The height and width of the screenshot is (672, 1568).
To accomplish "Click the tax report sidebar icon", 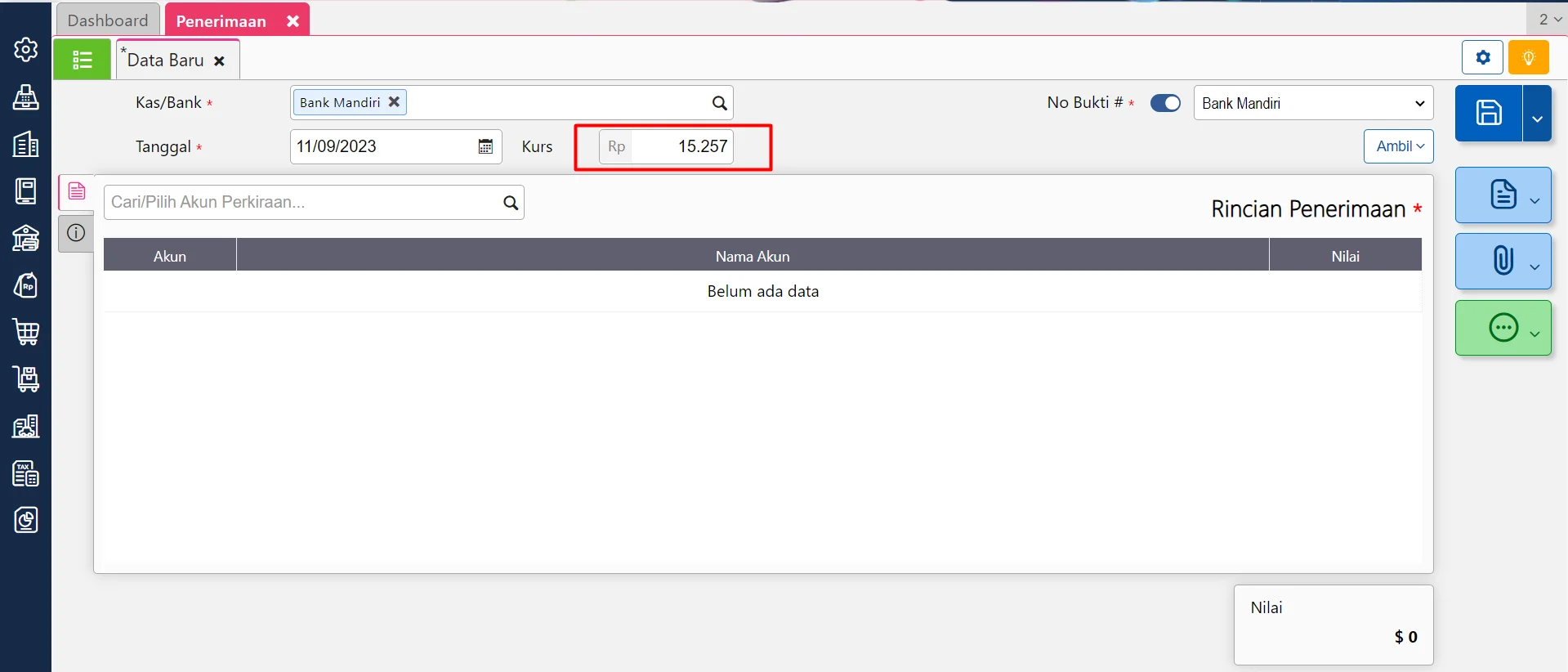I will (26, 473).
